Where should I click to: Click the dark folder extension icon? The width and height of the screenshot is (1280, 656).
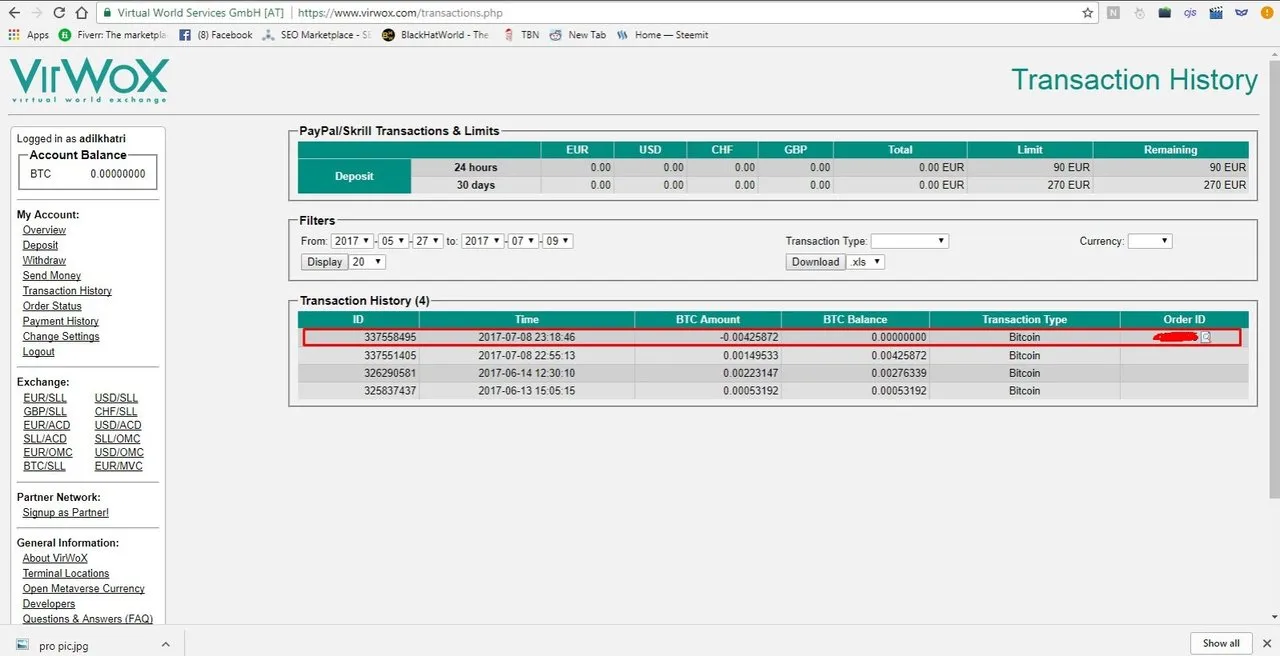[x=1165, y=14]
